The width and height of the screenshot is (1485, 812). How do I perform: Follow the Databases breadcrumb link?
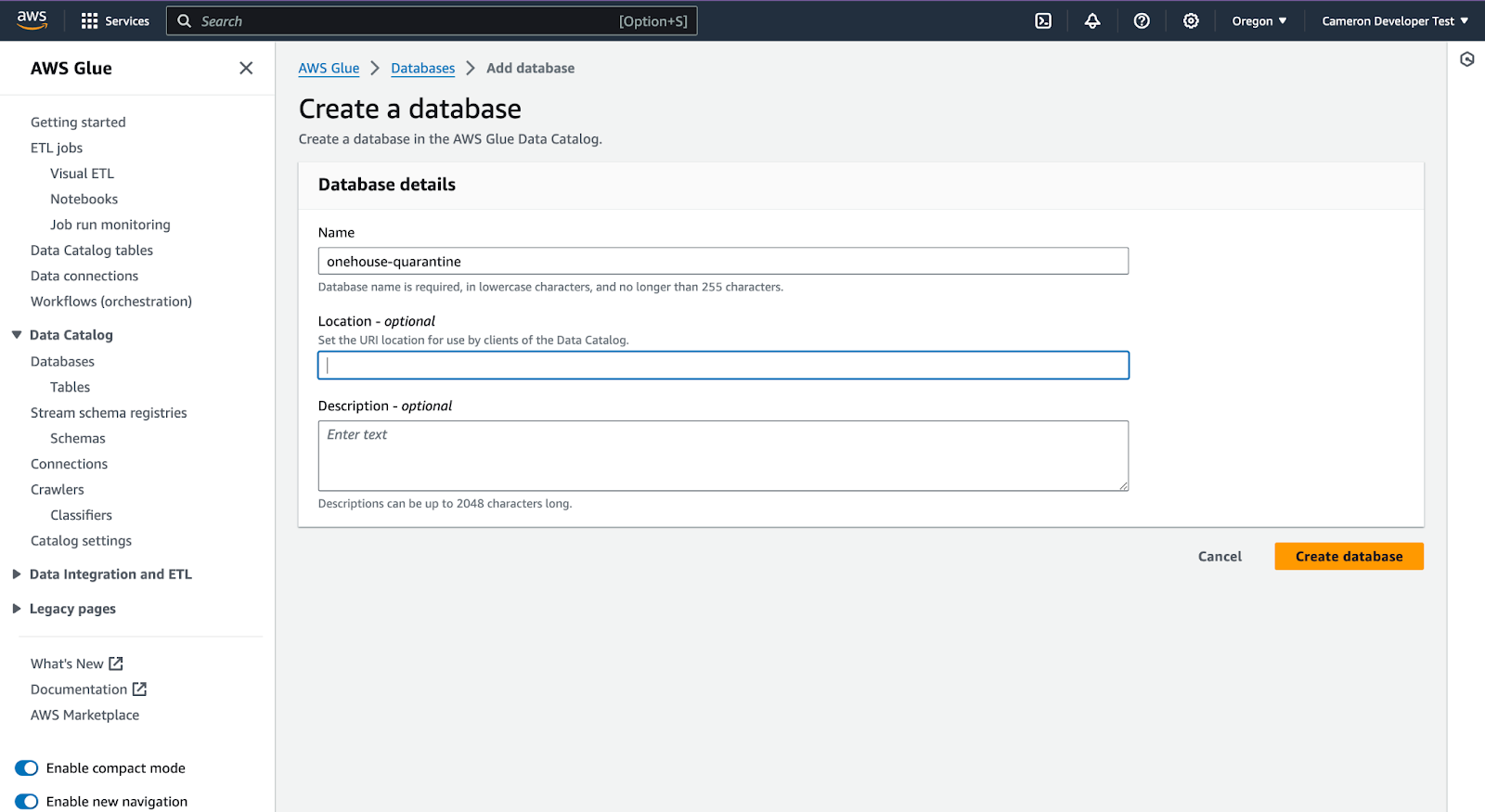(x=423, y=68)
